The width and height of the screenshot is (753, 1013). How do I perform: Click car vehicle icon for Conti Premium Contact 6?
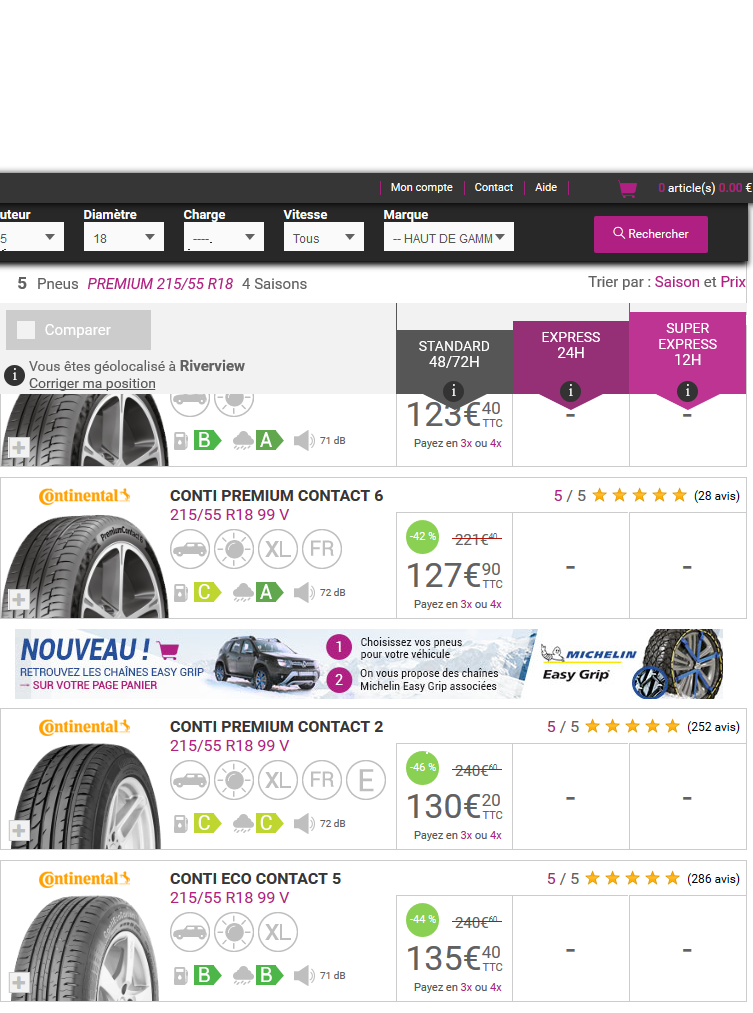point(190,549)
